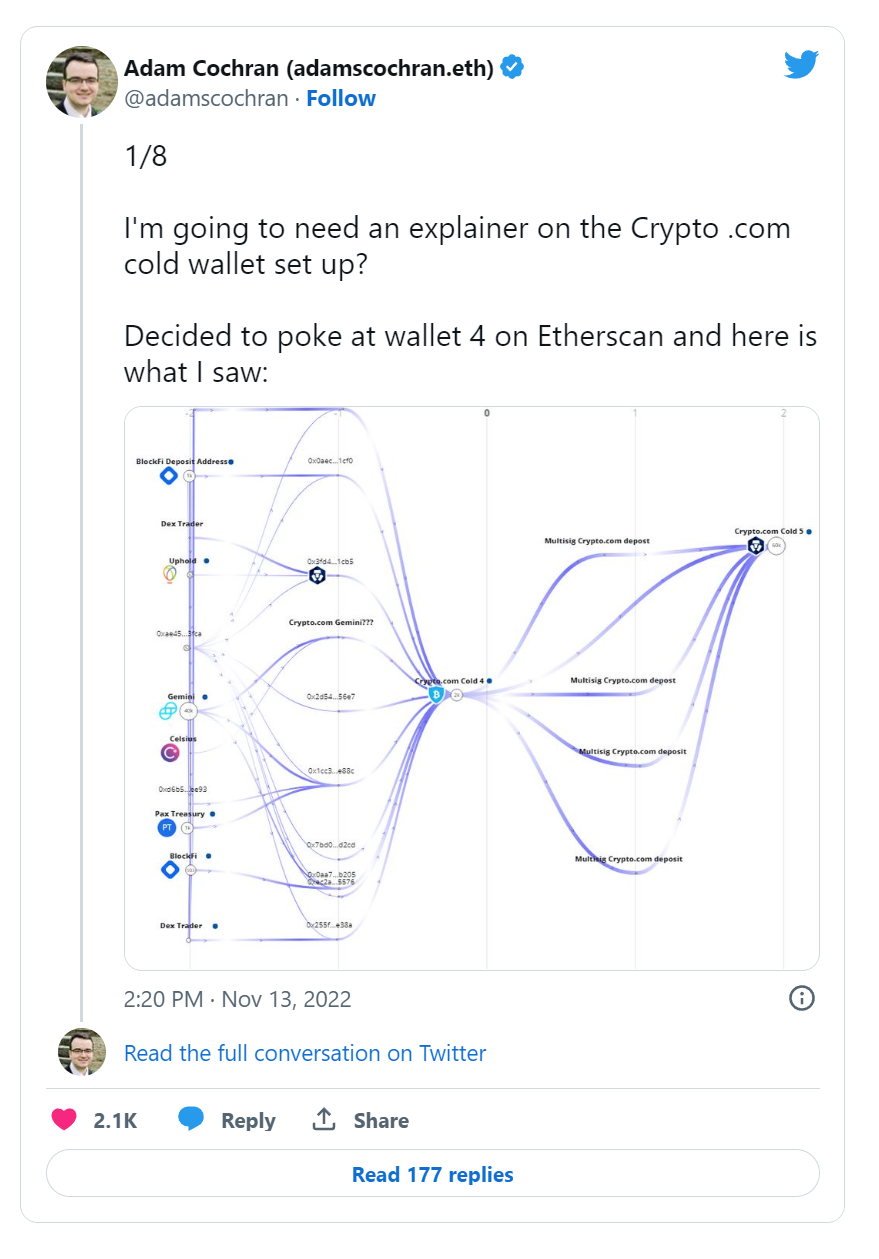
Task: Click the Celsius logo in graph
Action: pos(168,752)
